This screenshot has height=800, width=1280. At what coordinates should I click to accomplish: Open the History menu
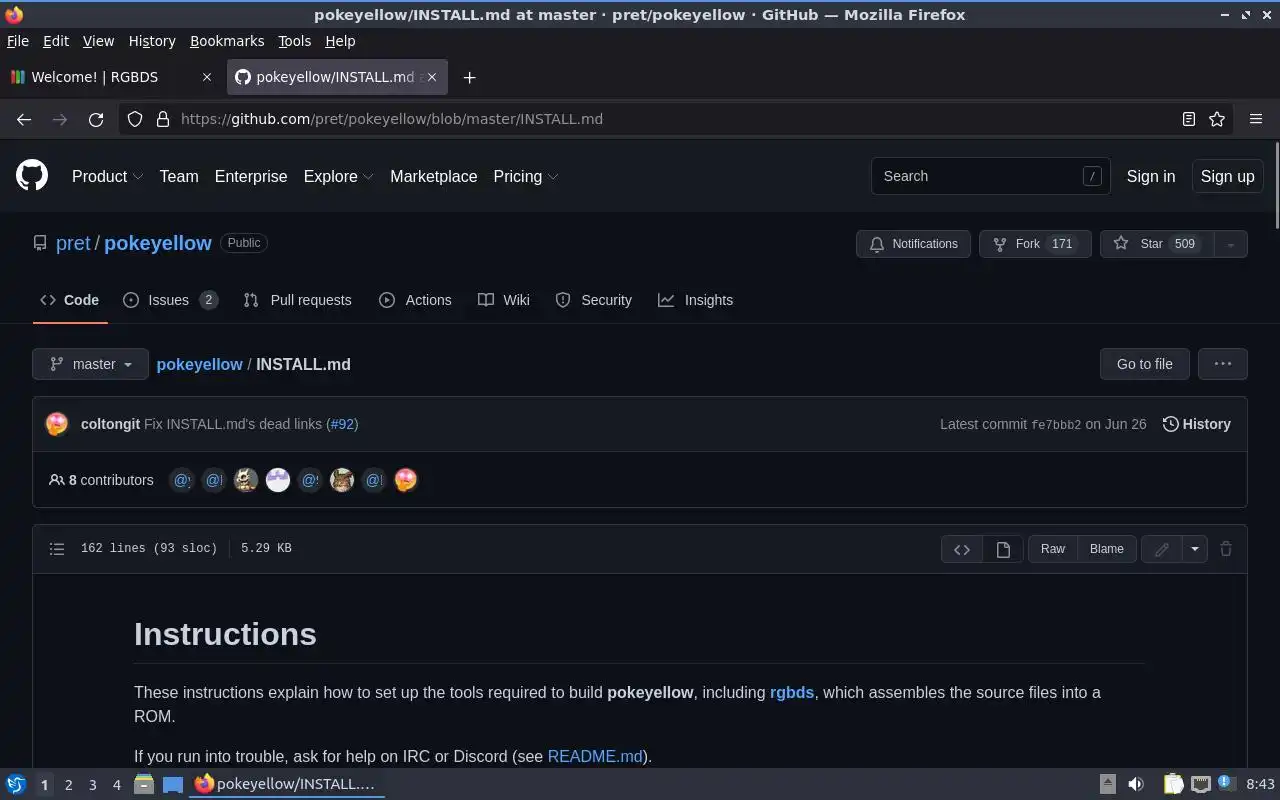(152, 41)
